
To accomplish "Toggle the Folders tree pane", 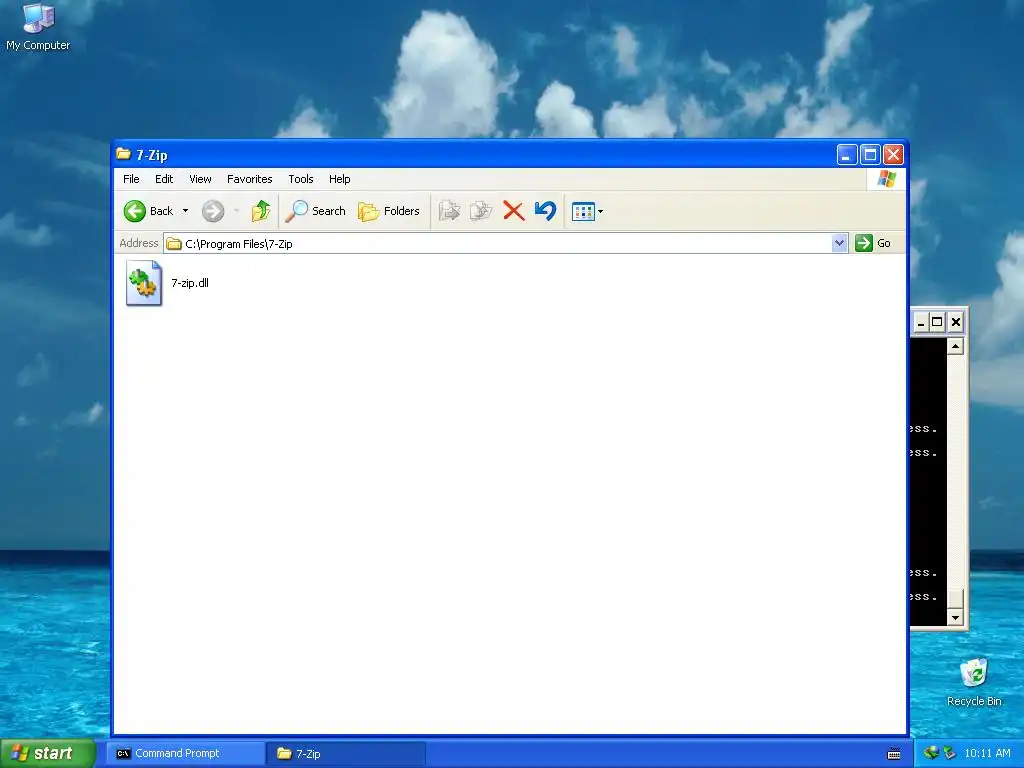I will (x=389, y=211).
